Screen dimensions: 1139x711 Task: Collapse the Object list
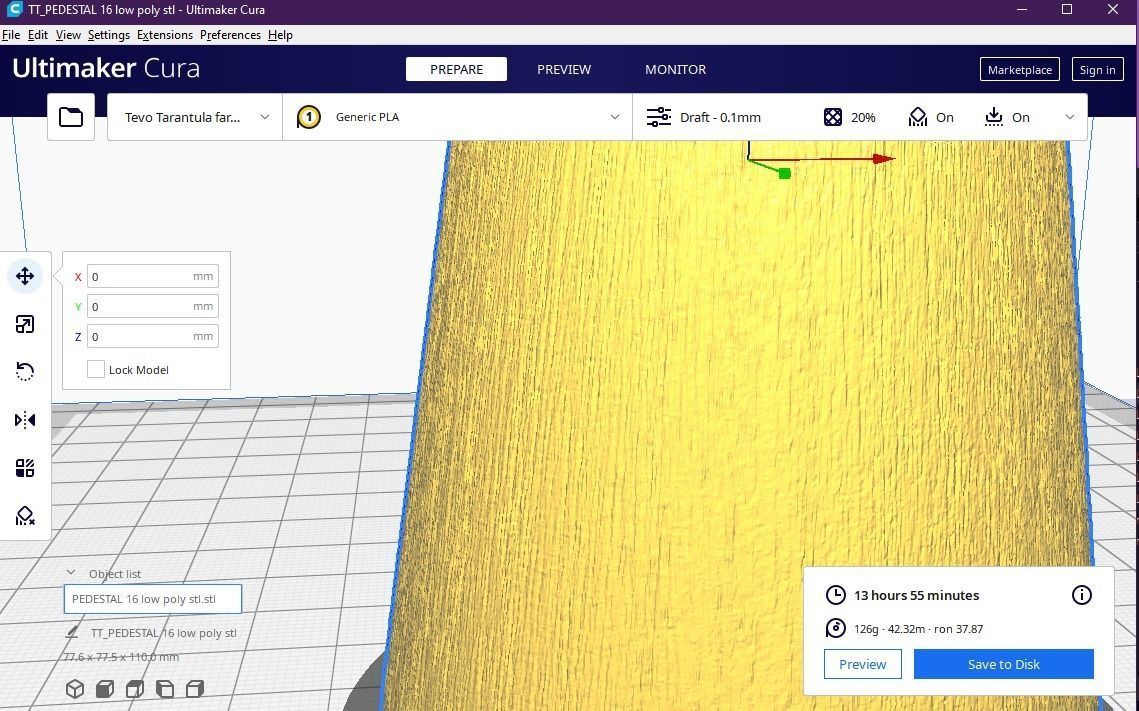[70, 573]
